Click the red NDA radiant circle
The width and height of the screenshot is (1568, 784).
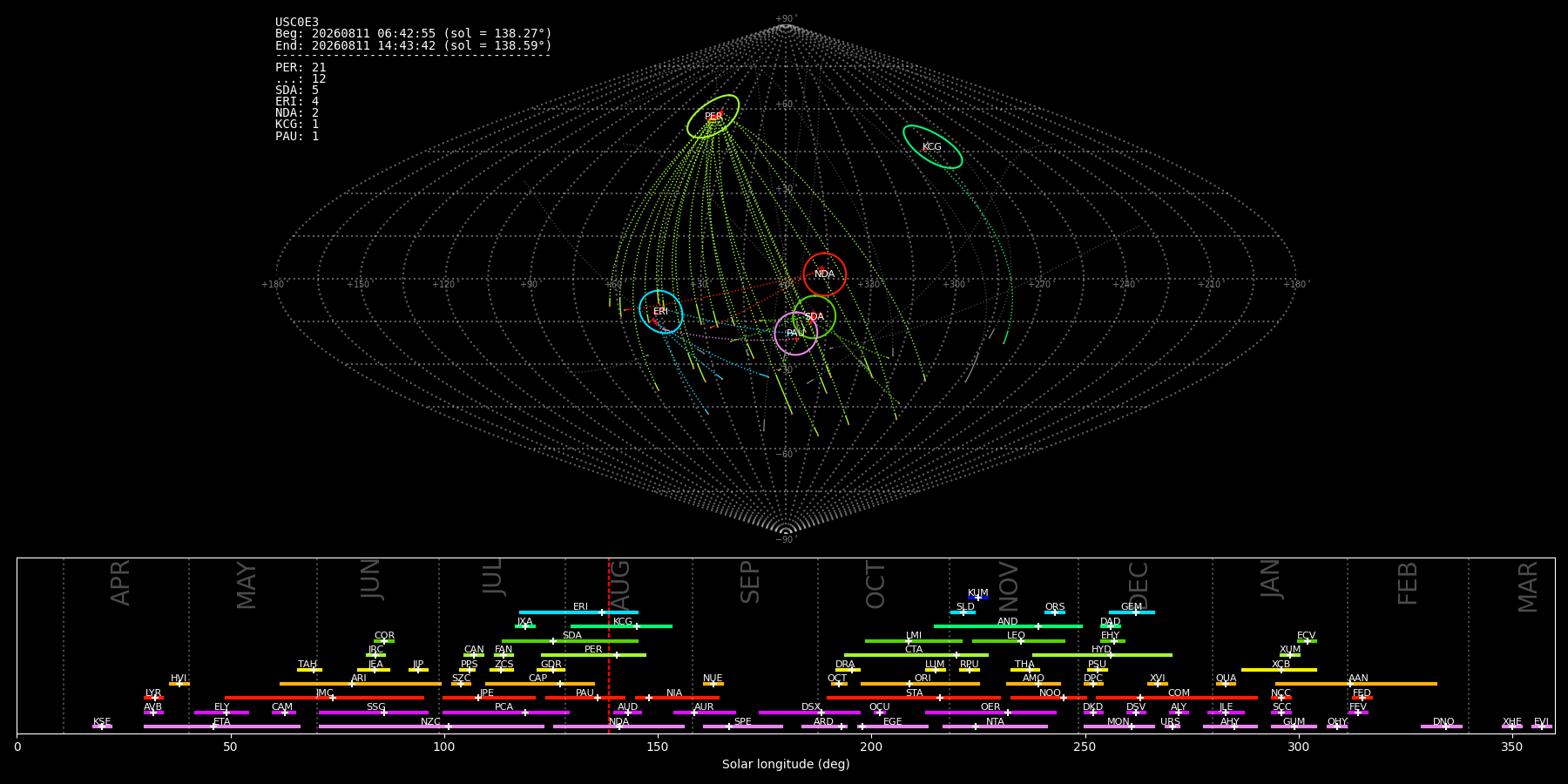click(x=824, y=274)
